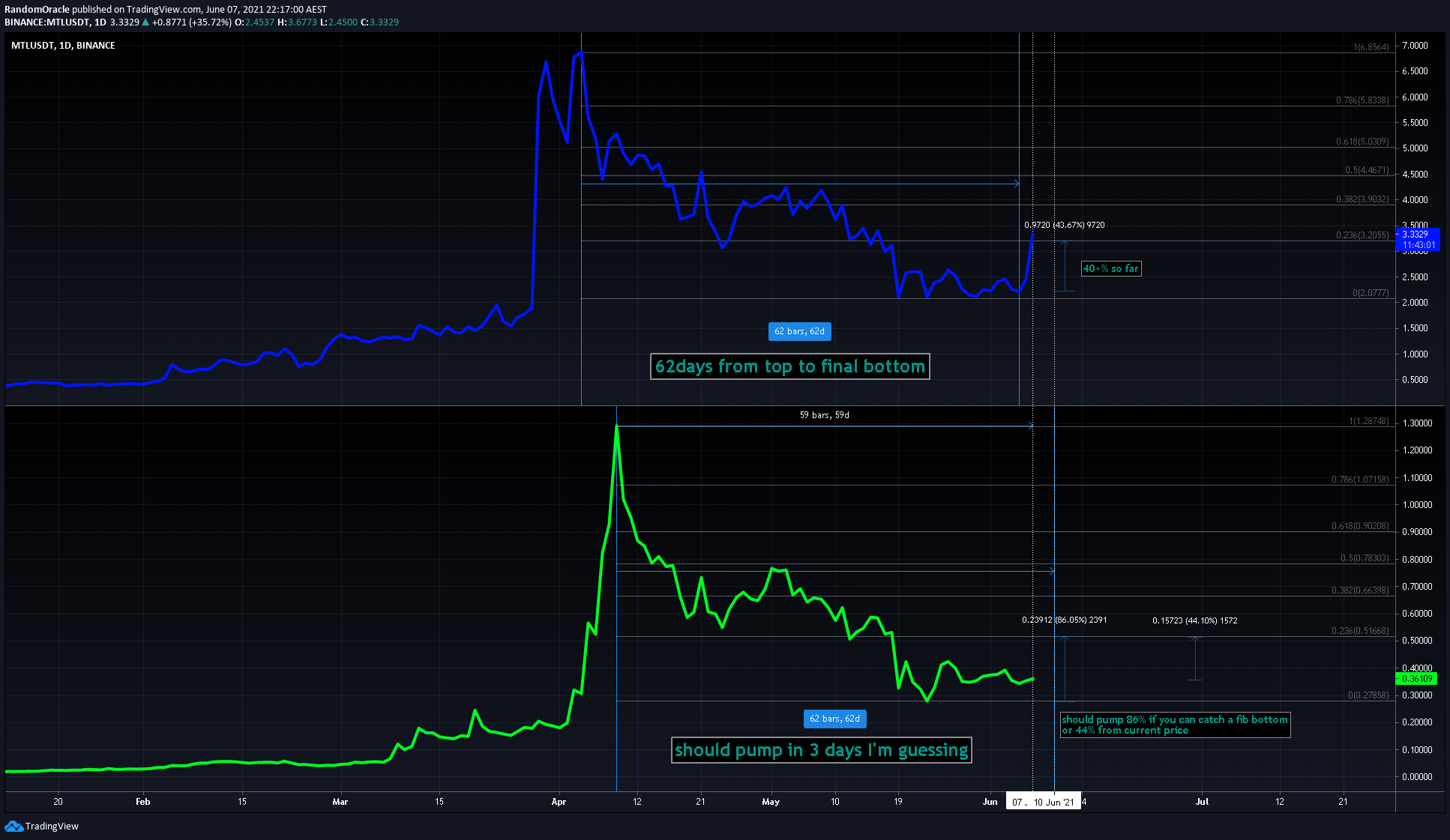Image resolution: width=1450 pixels, height=840 pixels.
Task: Click 'Feb' on the time axis
Action: click(142, 802)
